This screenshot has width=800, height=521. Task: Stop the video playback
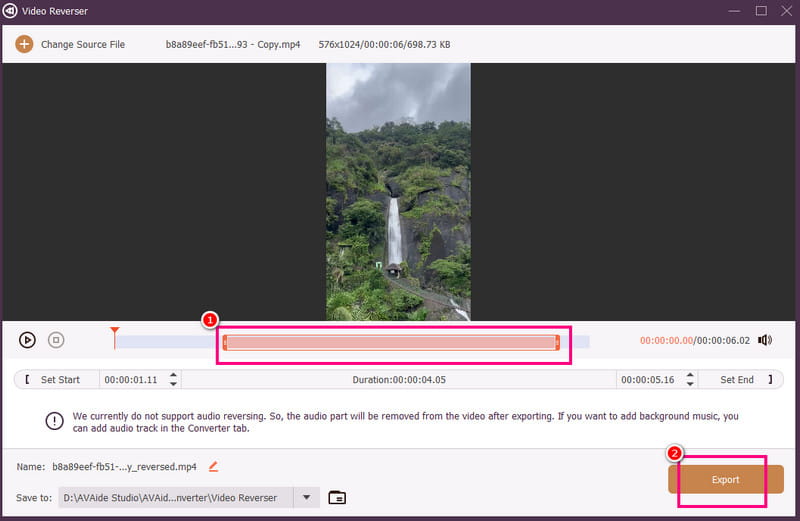pyautogui.click(x=56, y=340)
